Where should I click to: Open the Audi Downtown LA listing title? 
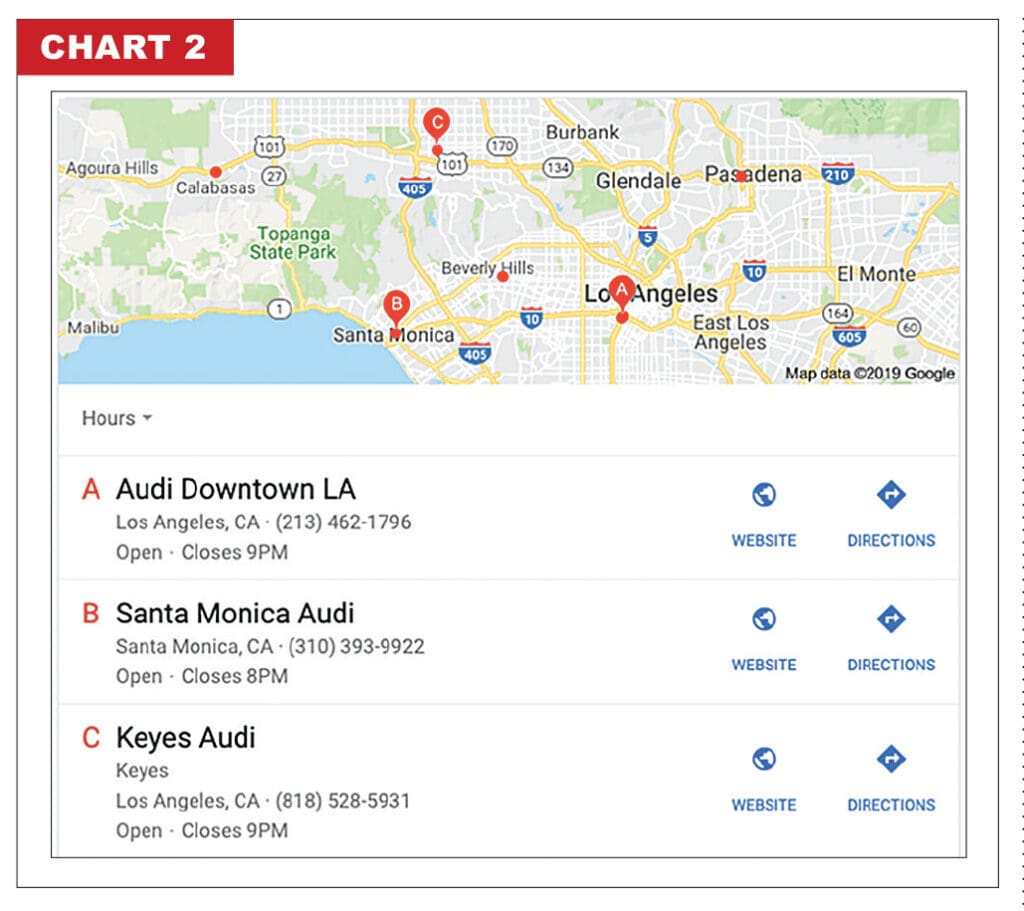236,489
